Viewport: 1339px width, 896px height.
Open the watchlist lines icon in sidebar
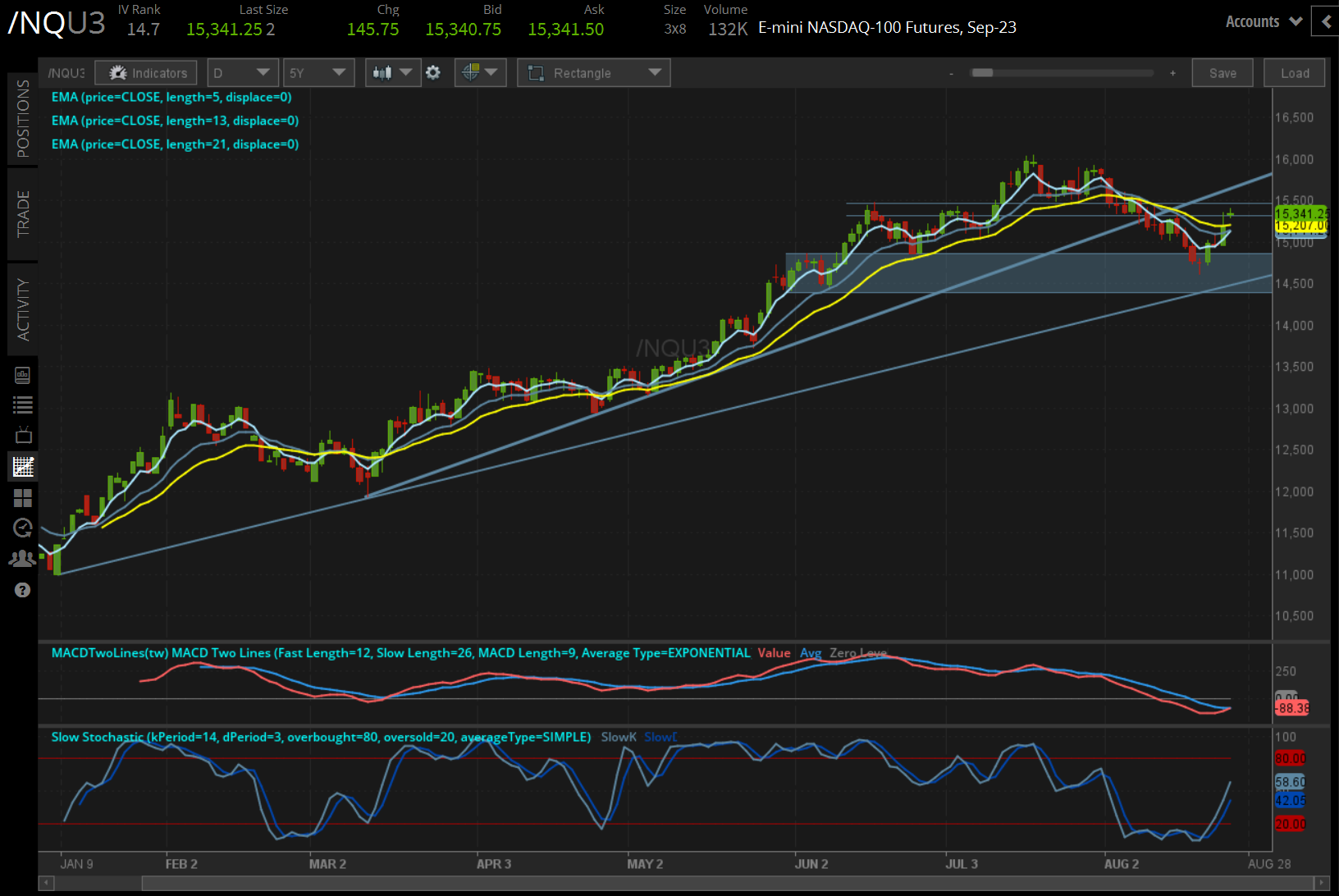tap(23, 405)
